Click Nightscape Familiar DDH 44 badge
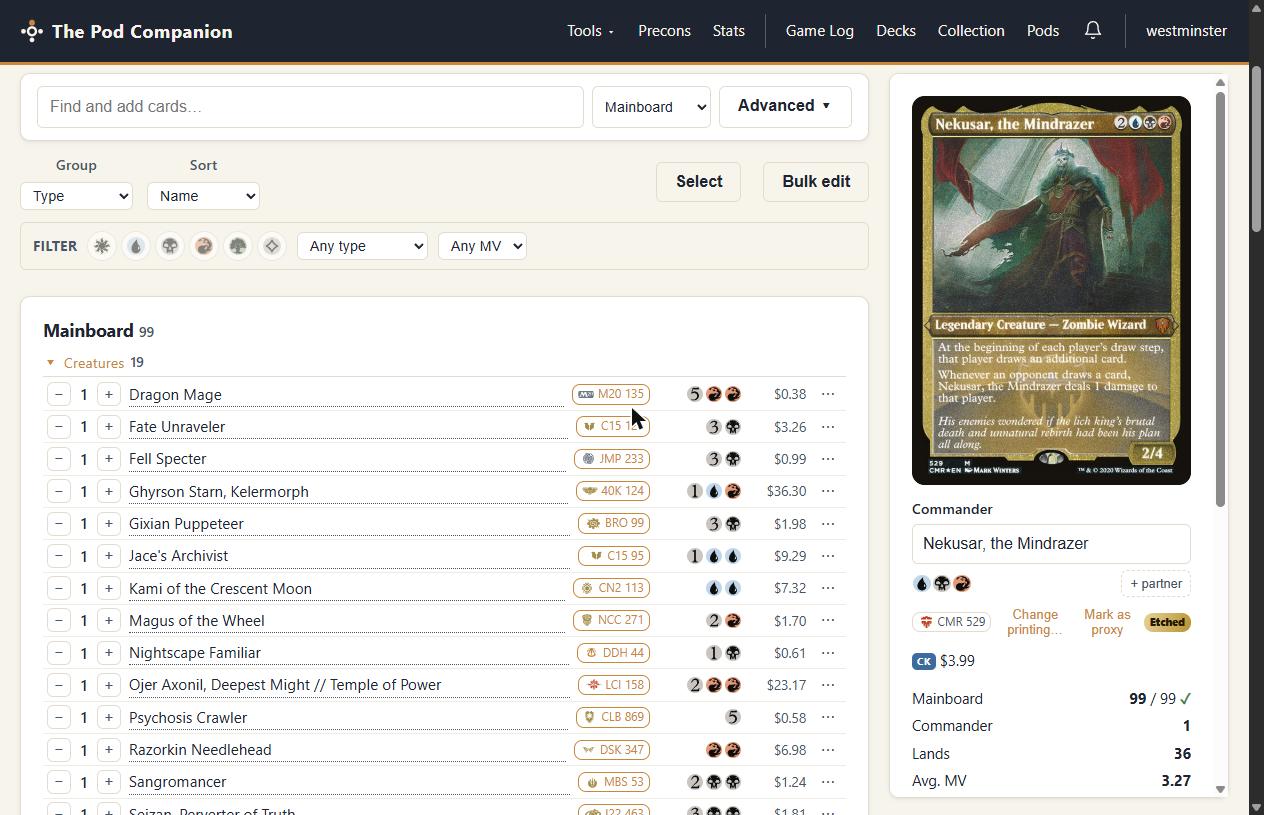 614,653
